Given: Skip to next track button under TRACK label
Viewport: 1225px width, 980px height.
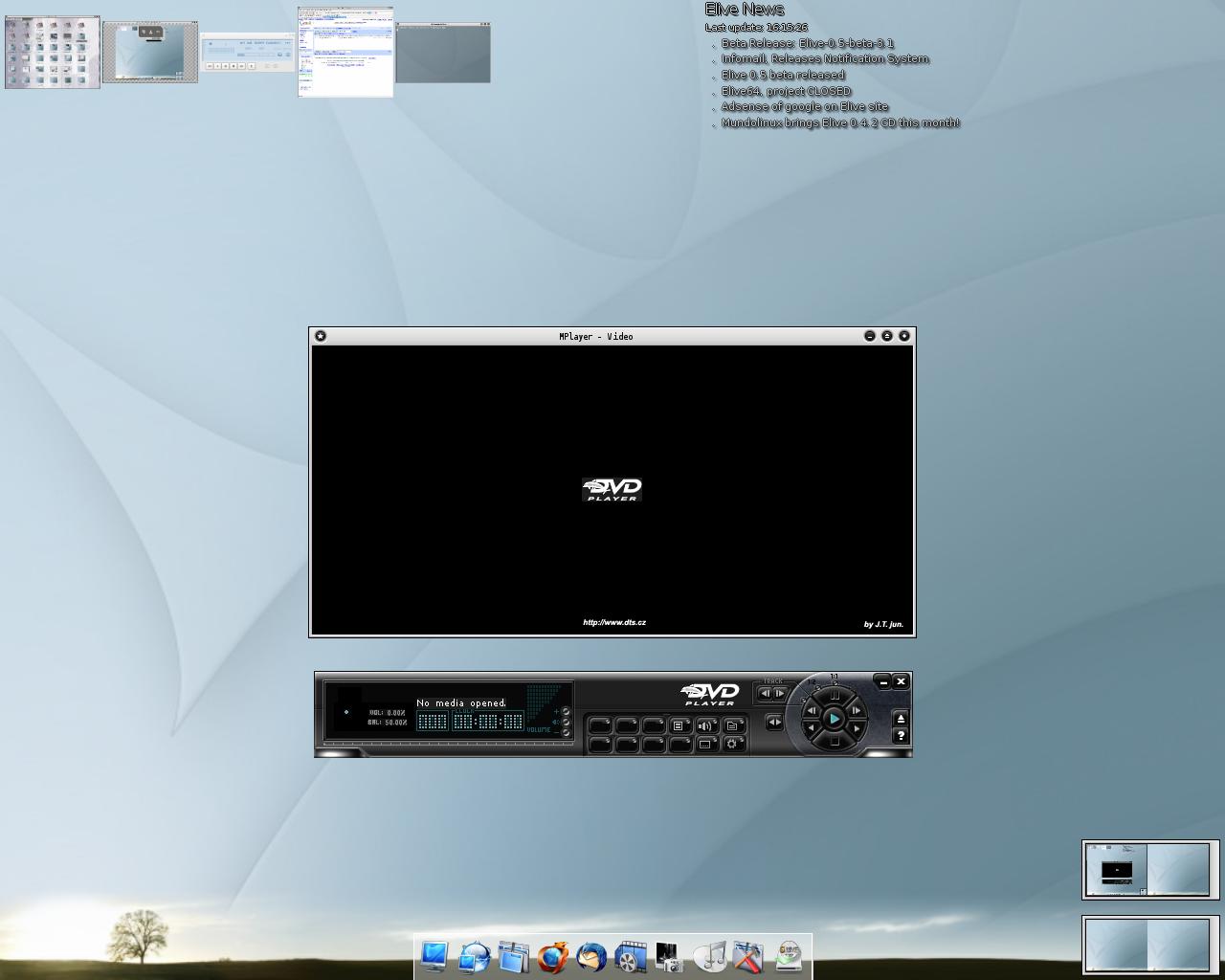Looking at the screenshot, I should pyautogui.click(x=779, y=693).
